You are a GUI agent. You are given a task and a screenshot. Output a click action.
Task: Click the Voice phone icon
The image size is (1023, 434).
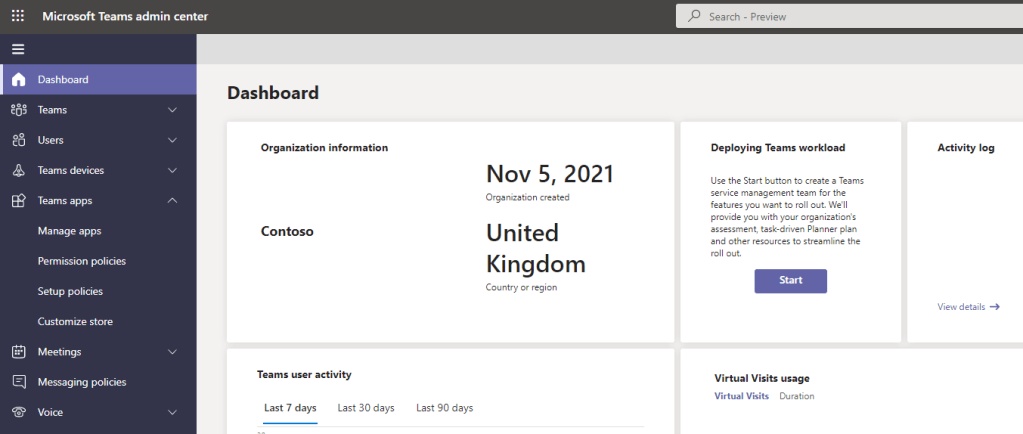coord(18,412)
